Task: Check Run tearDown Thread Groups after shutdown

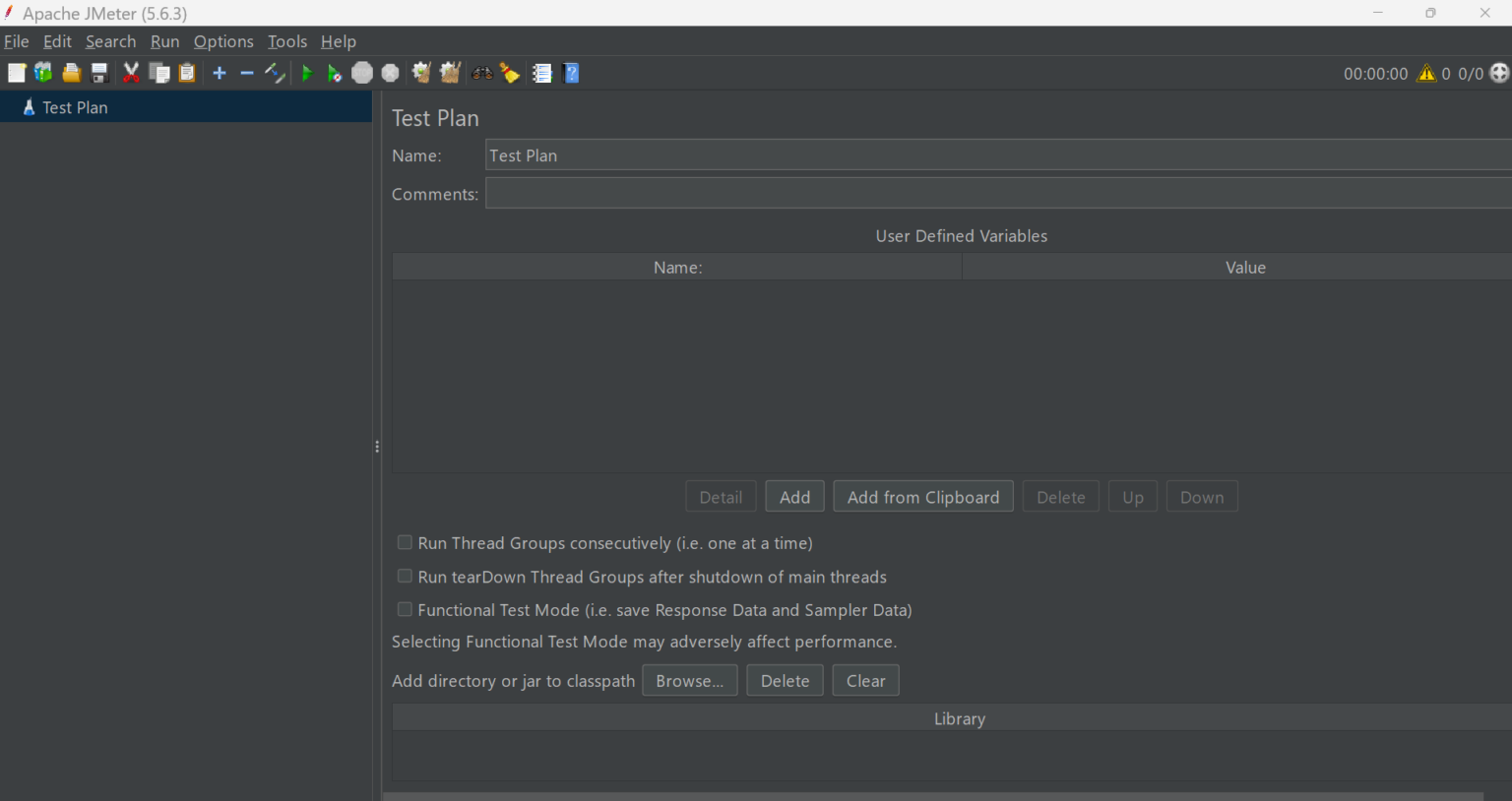Action: coord(405,576)
